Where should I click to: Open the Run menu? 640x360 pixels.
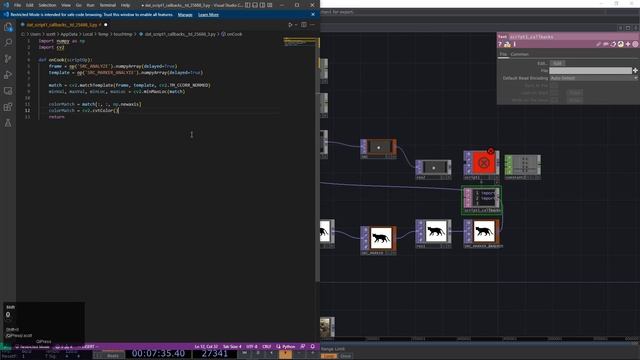tap(90, 5)
